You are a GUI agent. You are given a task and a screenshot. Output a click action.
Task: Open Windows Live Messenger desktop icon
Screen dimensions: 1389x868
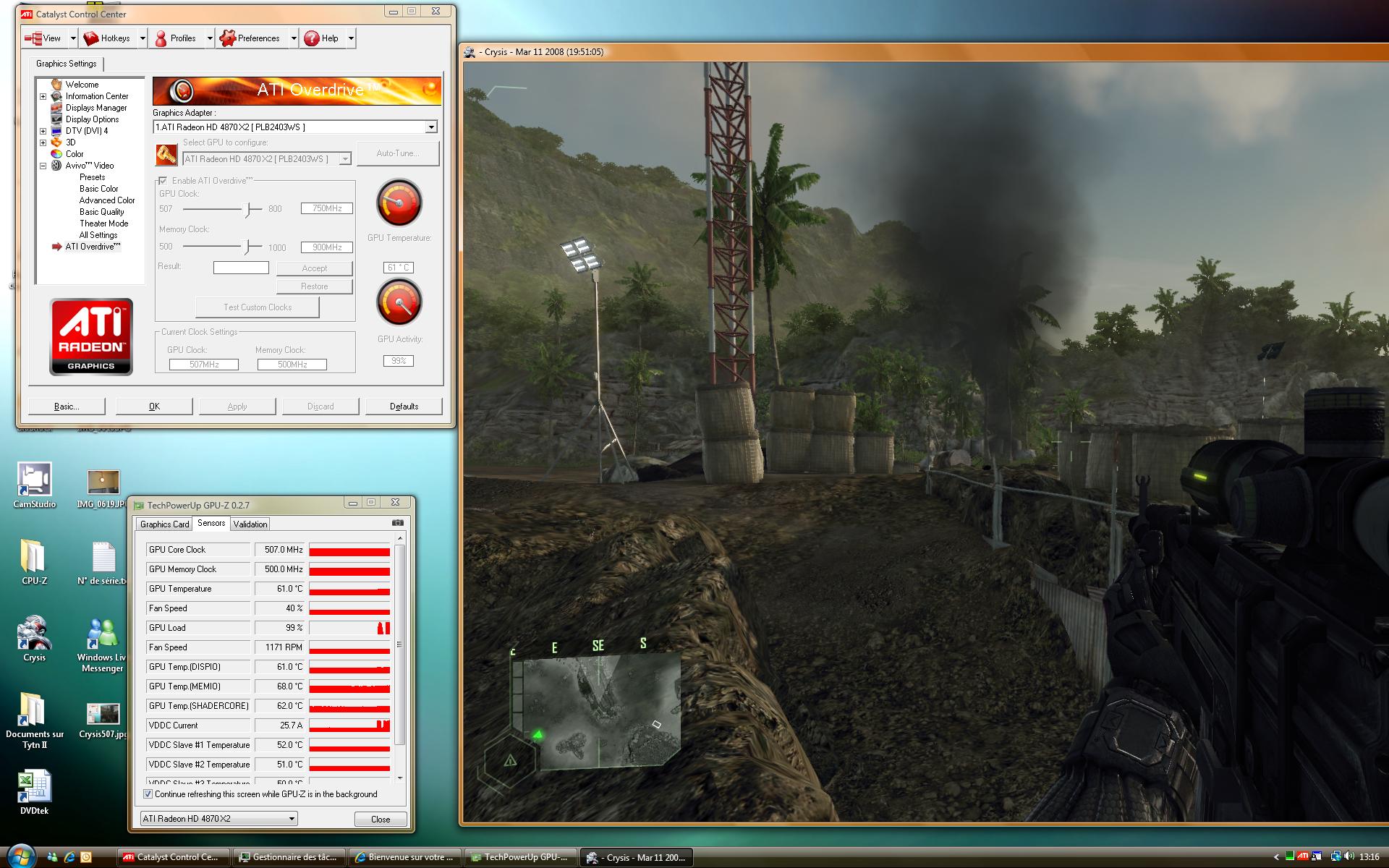[102, 645]
